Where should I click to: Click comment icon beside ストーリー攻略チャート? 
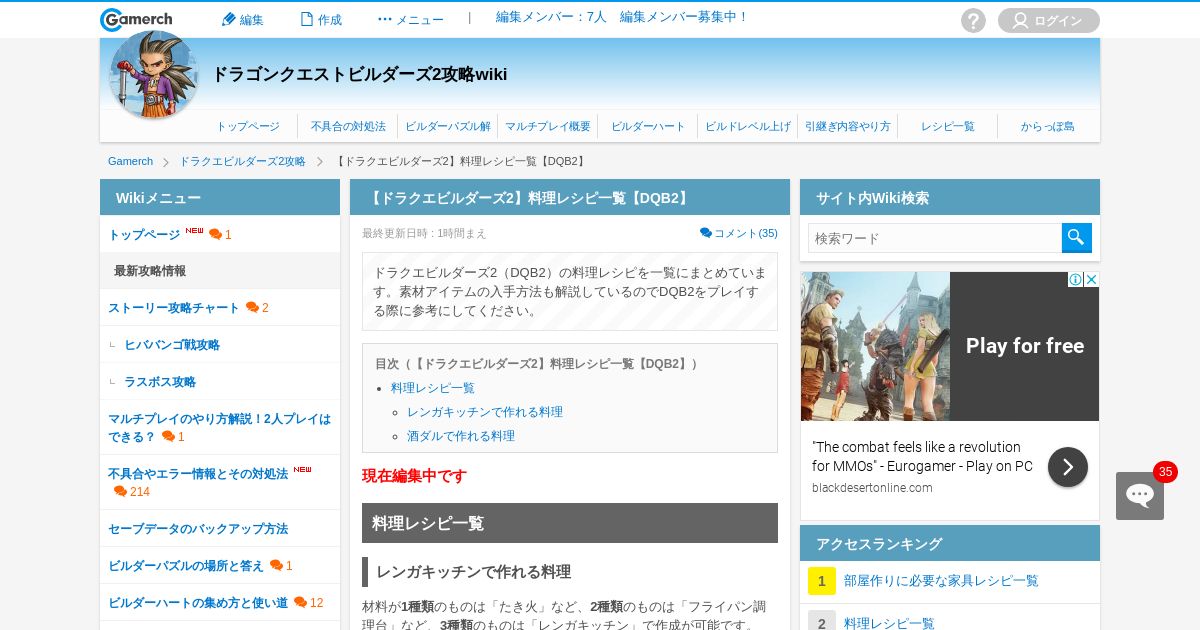pyautogui.click(x=252, y=307)
